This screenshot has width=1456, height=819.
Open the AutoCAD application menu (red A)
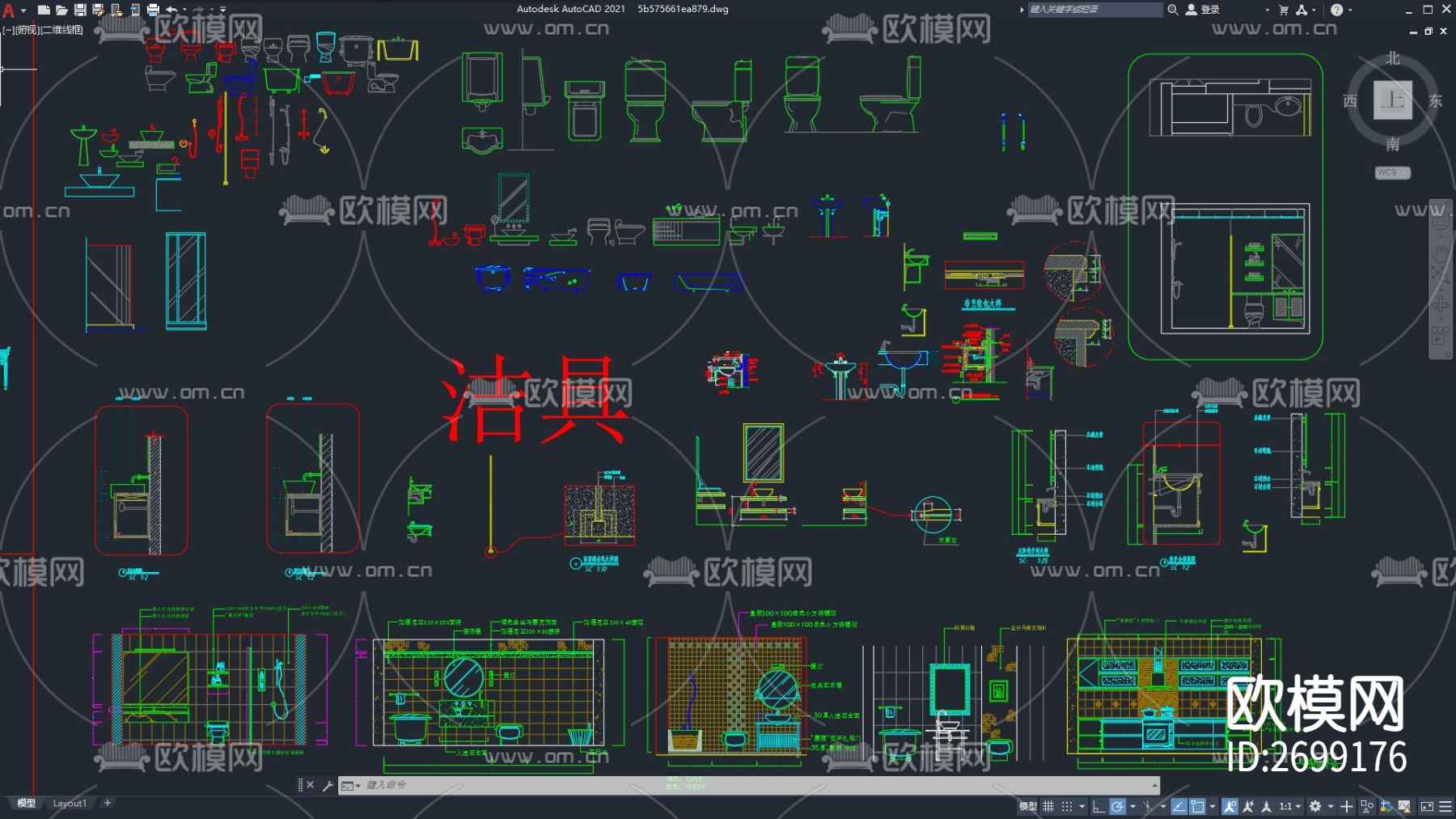(9, 11)
